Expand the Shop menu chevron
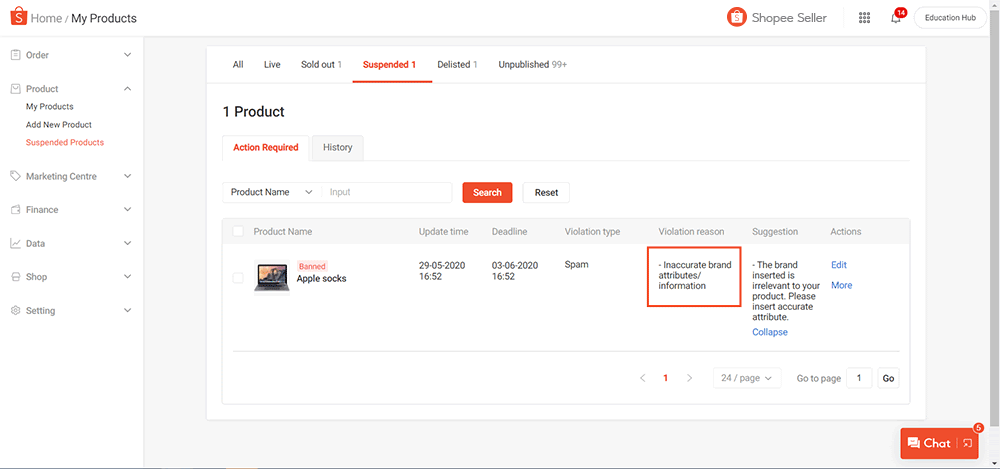 point(127,277)
